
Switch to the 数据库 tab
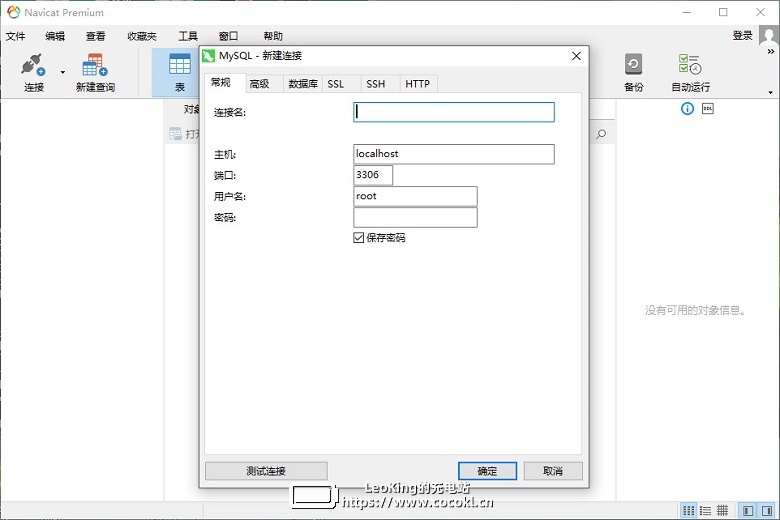pyautogui.click(x=303, y=84)
